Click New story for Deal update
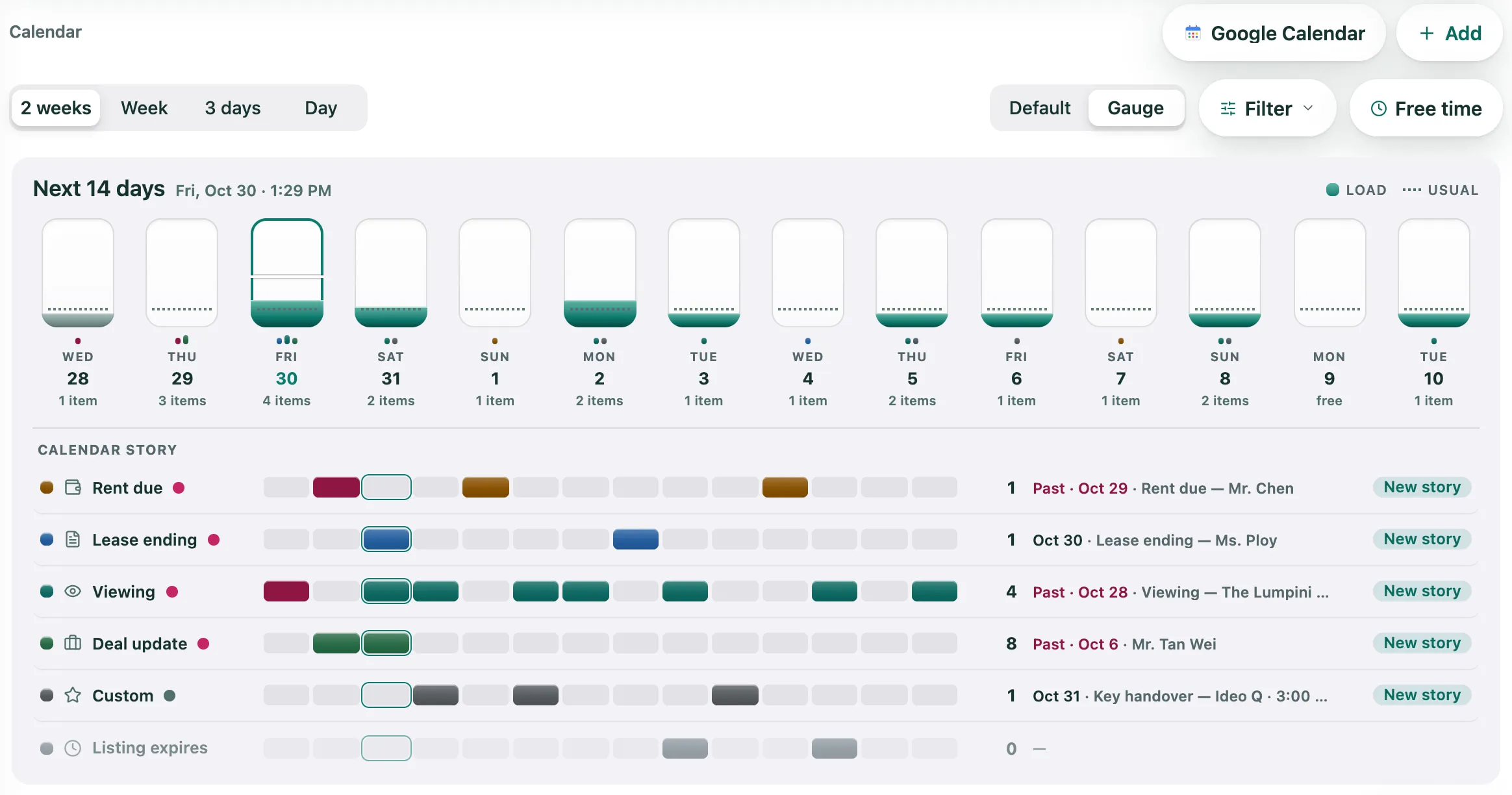The height and width of the screenshot is (795, 1512). click(x=1422, y=643)
